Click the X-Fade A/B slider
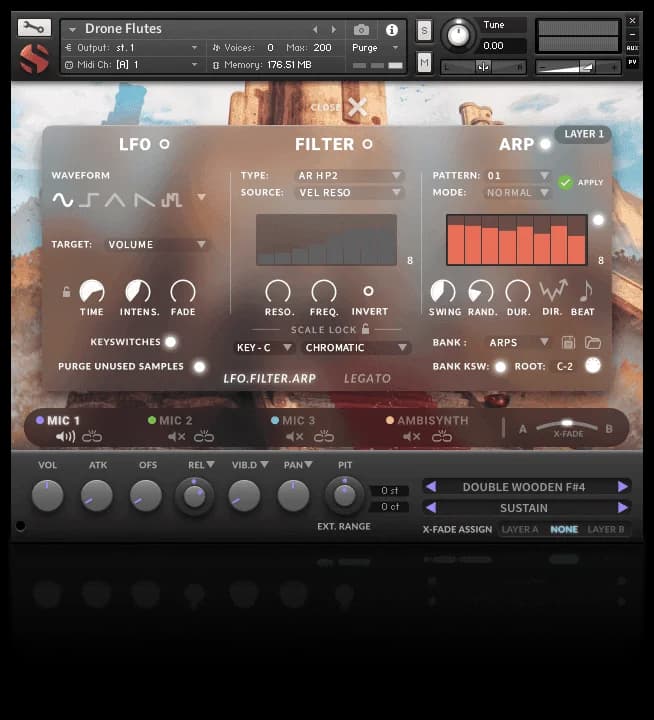 [x=567, y=424]
